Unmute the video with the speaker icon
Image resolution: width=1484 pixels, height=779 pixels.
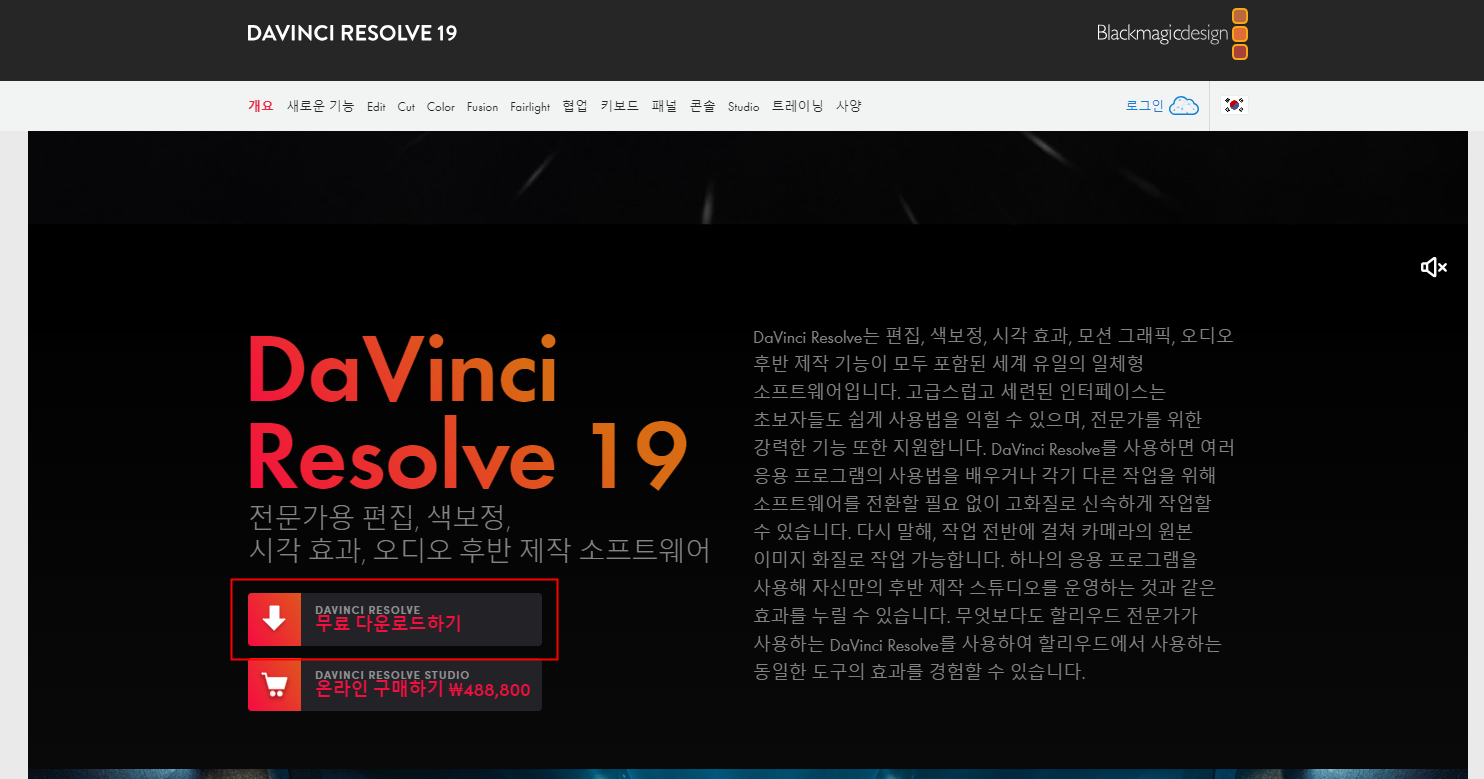click(x=1434, y=267)
